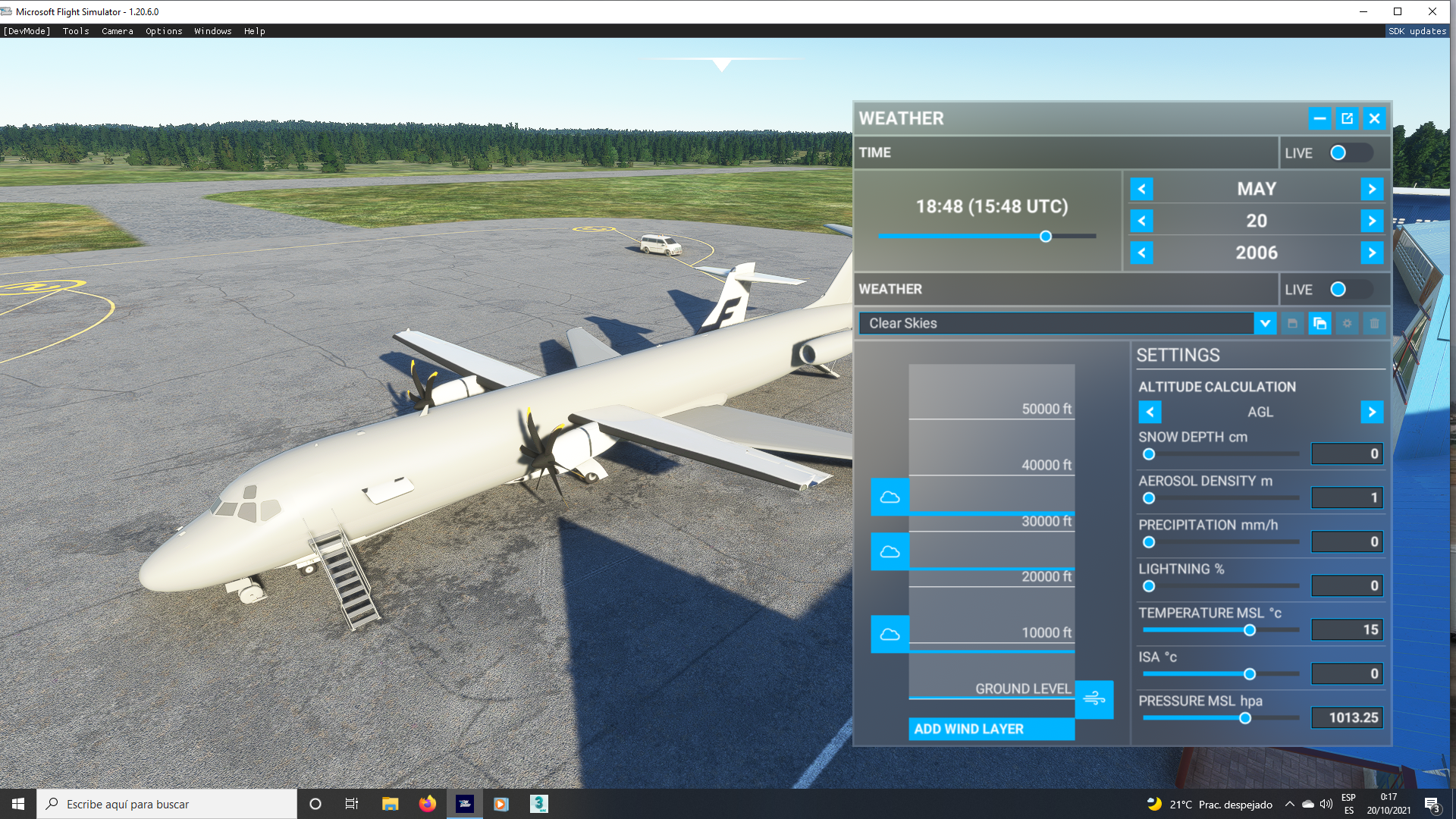
Task: Toggle the Time LIVE switch
Action: pyautogui.click(x=1350, y=153)
